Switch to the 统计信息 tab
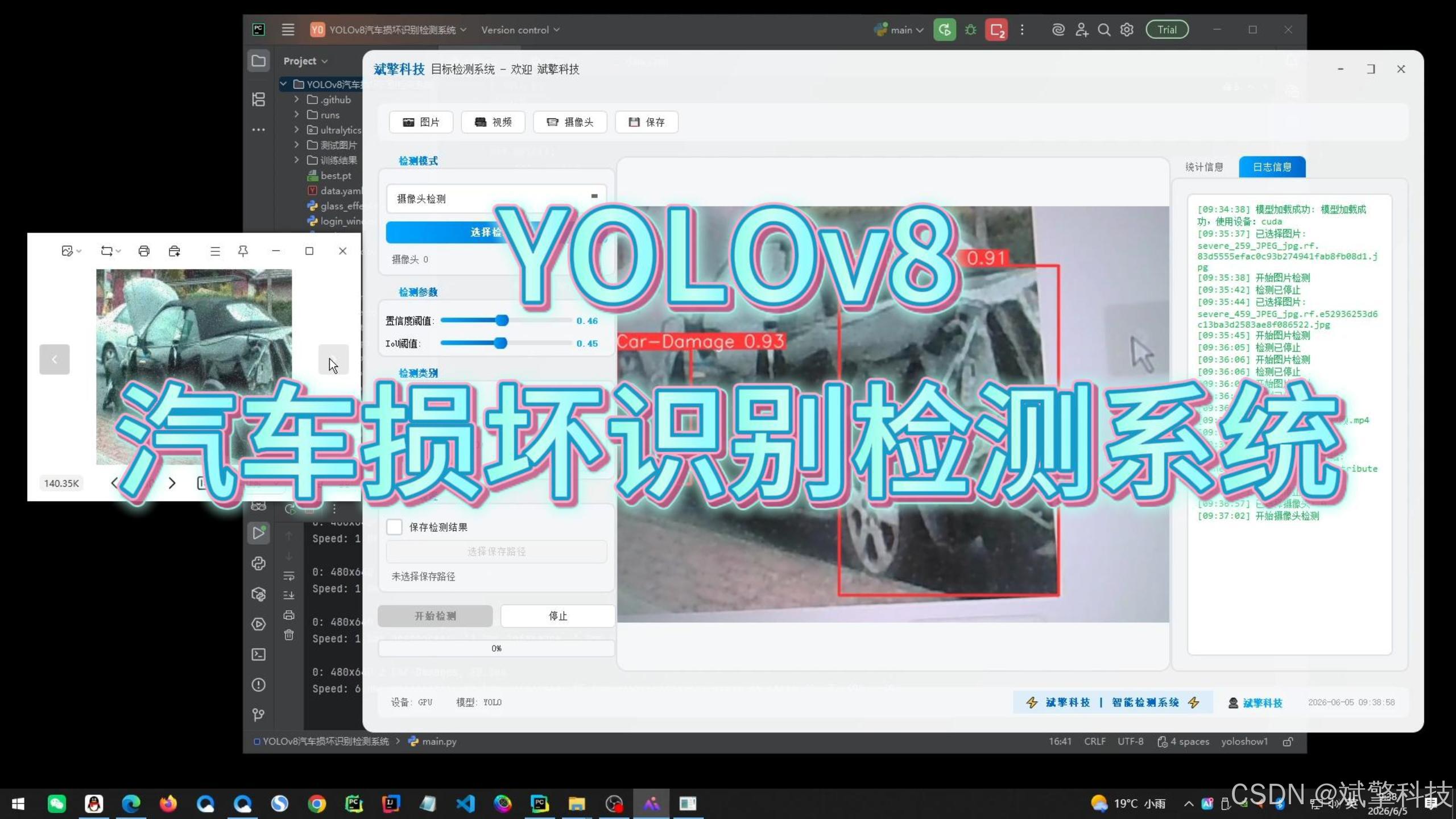1456x819 pixels. [1204, 167]
